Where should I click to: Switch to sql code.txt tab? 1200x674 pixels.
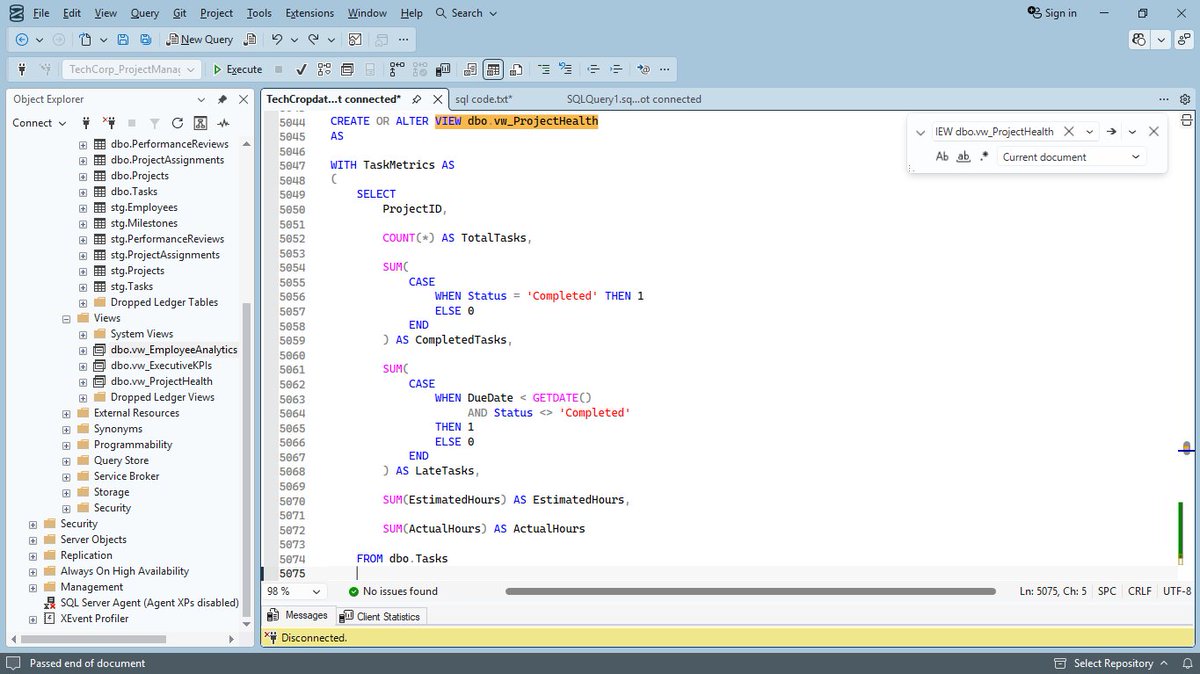coord(483,99)
